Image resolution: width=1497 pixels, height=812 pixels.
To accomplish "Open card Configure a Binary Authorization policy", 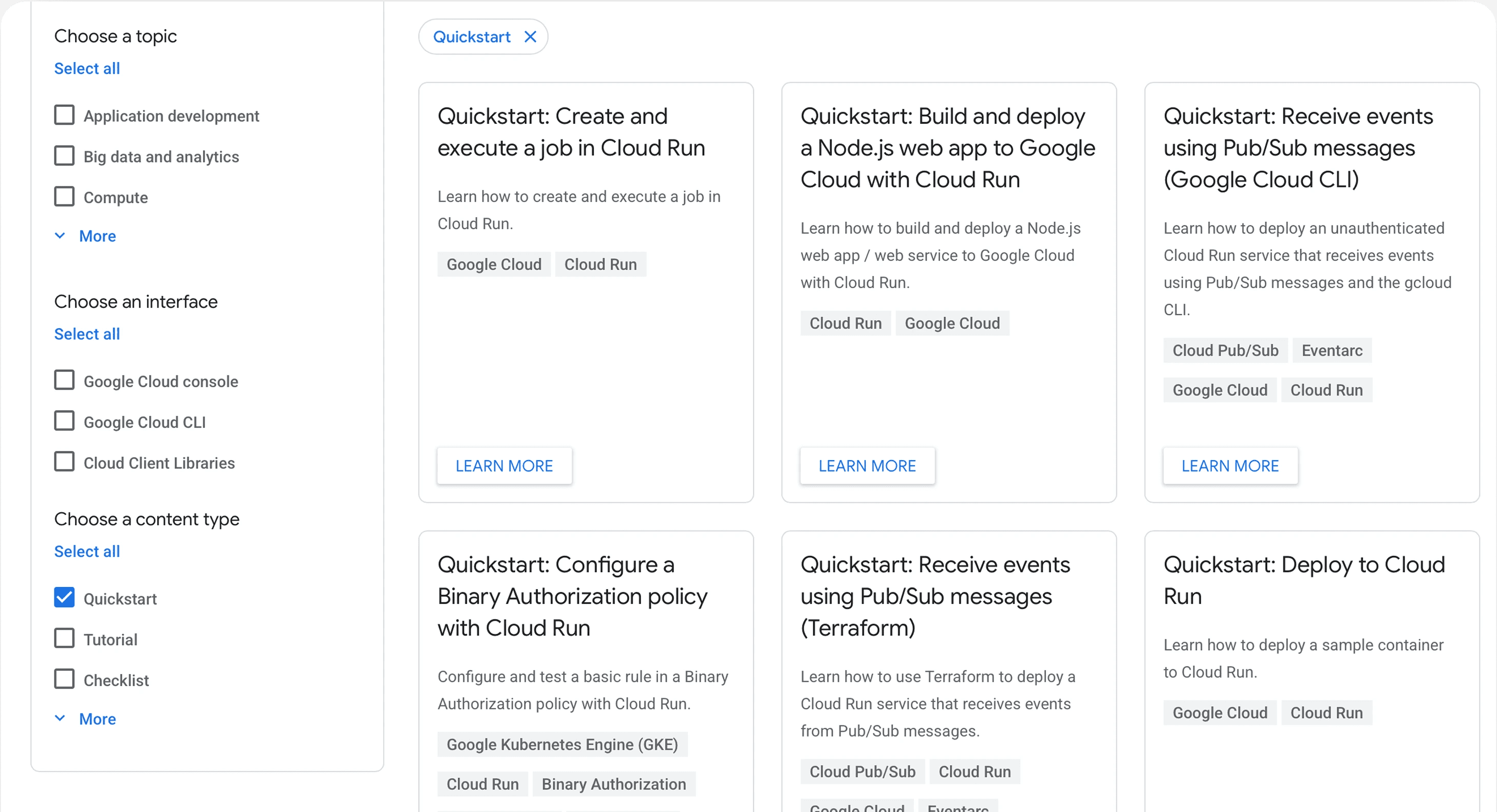I will pyautogui.click(x=572, y=596).
